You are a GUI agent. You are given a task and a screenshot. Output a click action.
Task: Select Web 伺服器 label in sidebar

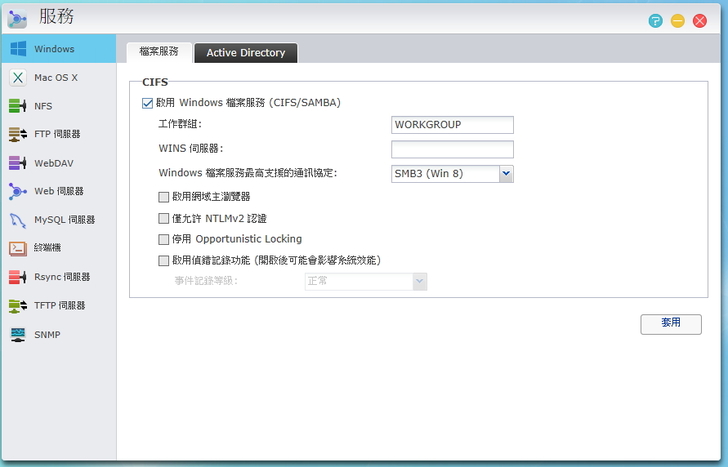pyautogui.click(x=58, y=191)
